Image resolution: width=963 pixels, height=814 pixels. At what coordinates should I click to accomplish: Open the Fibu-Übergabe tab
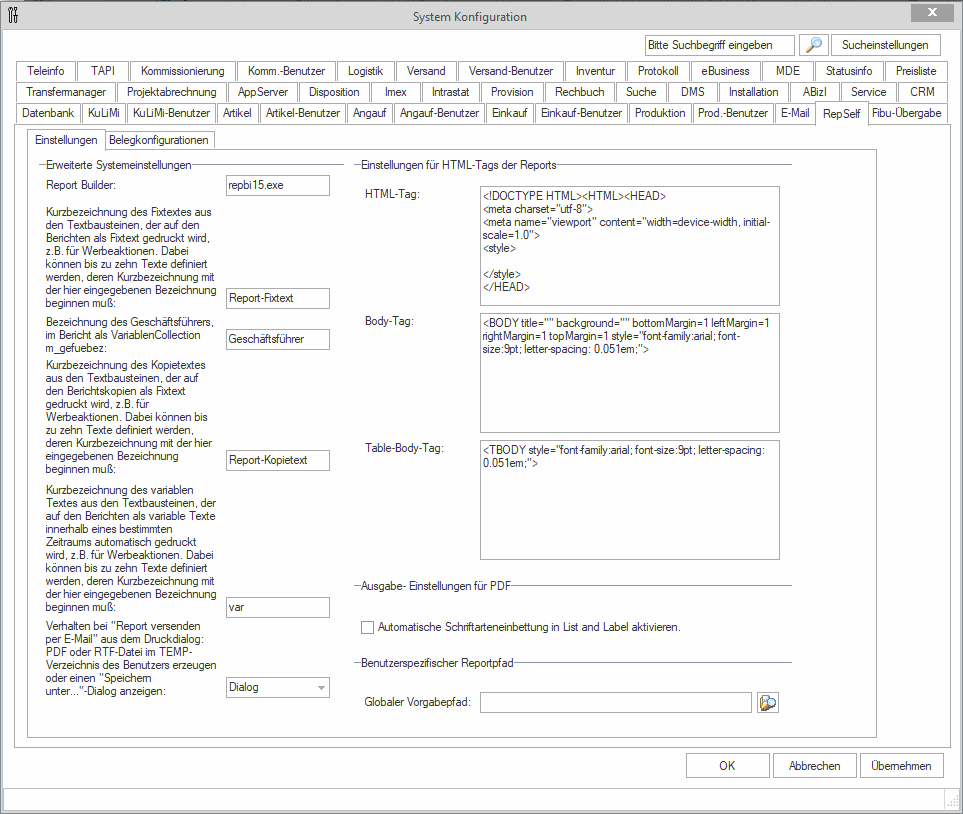click(x=906, y=114)
